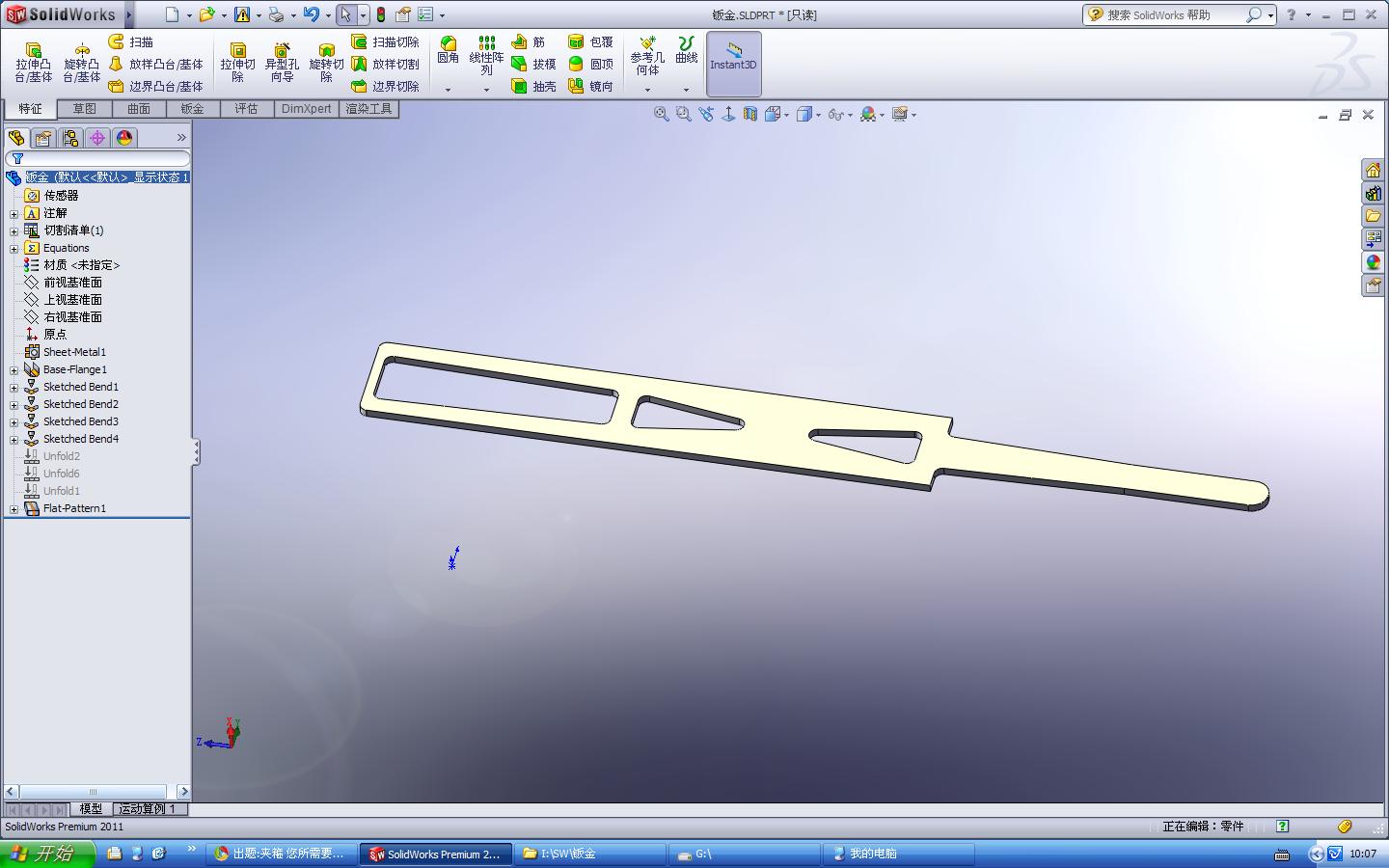Switch to the ConfigurationManager panel tab
Viewport: 1389px width, 868px height.
70,138
